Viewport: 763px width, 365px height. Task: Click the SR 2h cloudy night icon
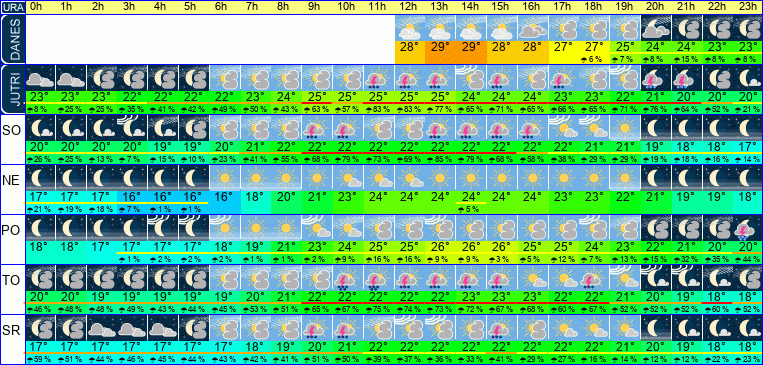click(102, 328)
